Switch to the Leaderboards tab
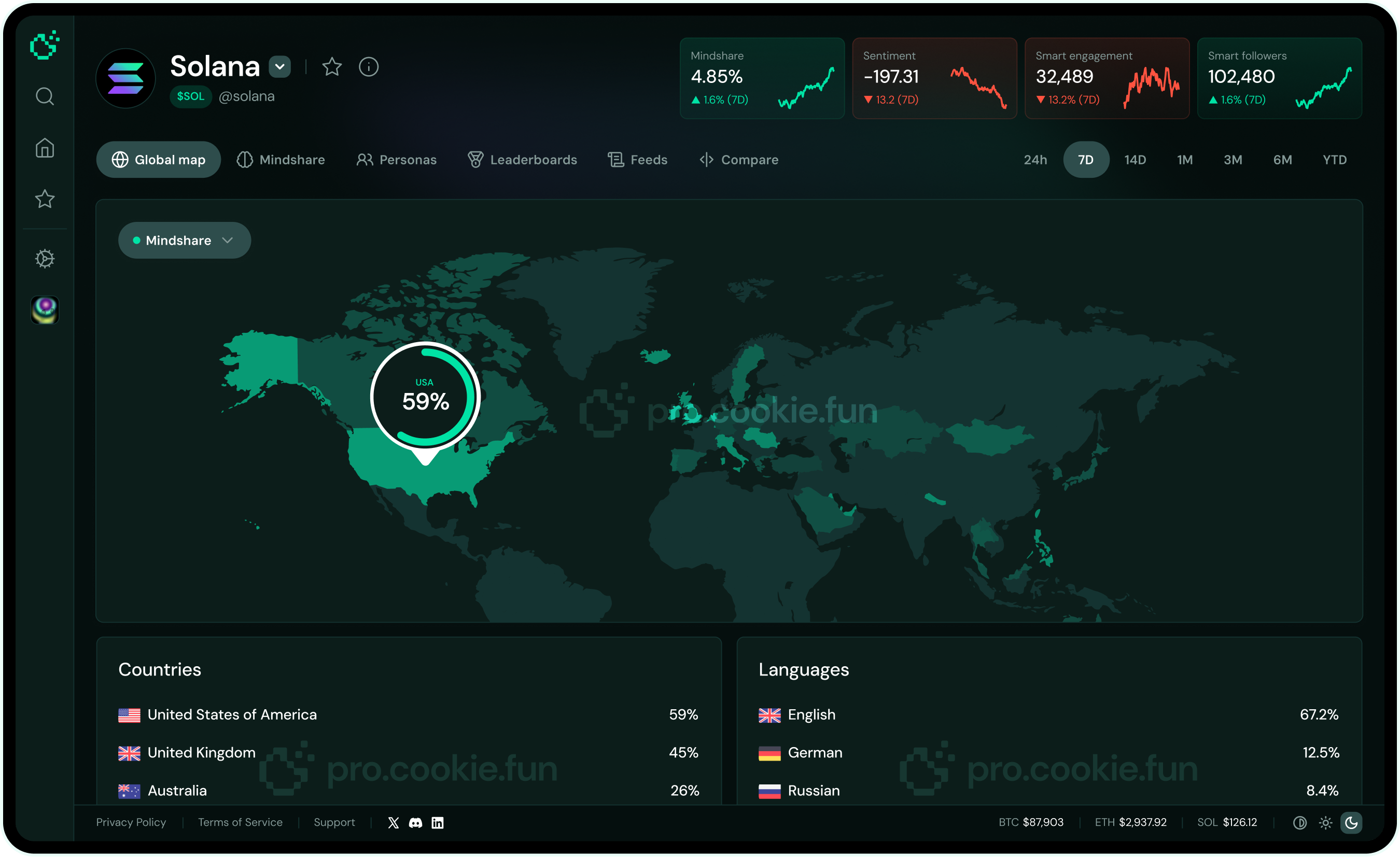Image resolution: width=1400 pixels, height=857 pixels. (522, 160)
